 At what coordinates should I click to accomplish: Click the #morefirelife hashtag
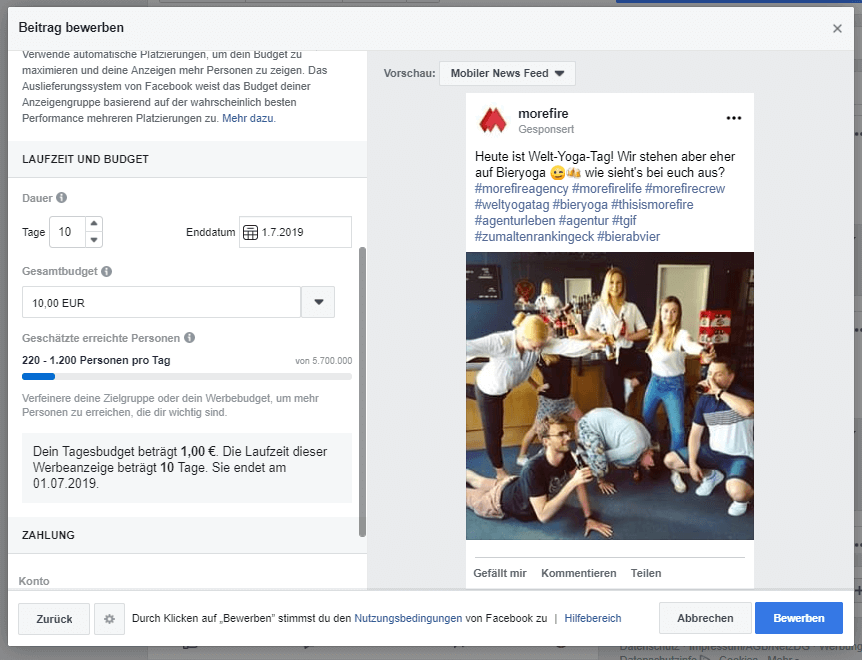[606, 188]
